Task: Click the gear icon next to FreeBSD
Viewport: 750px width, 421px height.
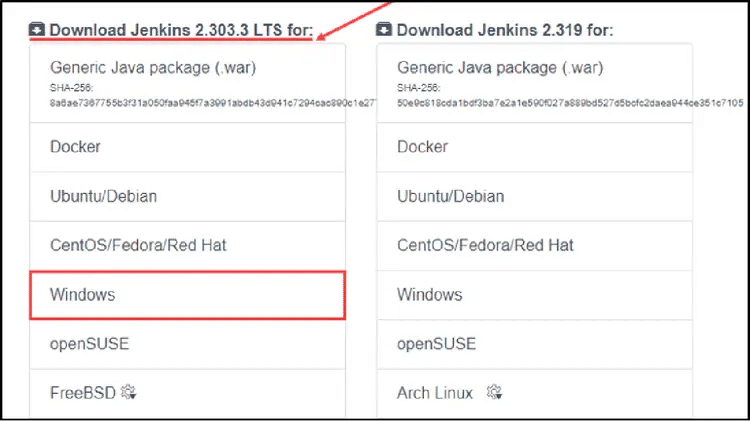Action: 128,393
